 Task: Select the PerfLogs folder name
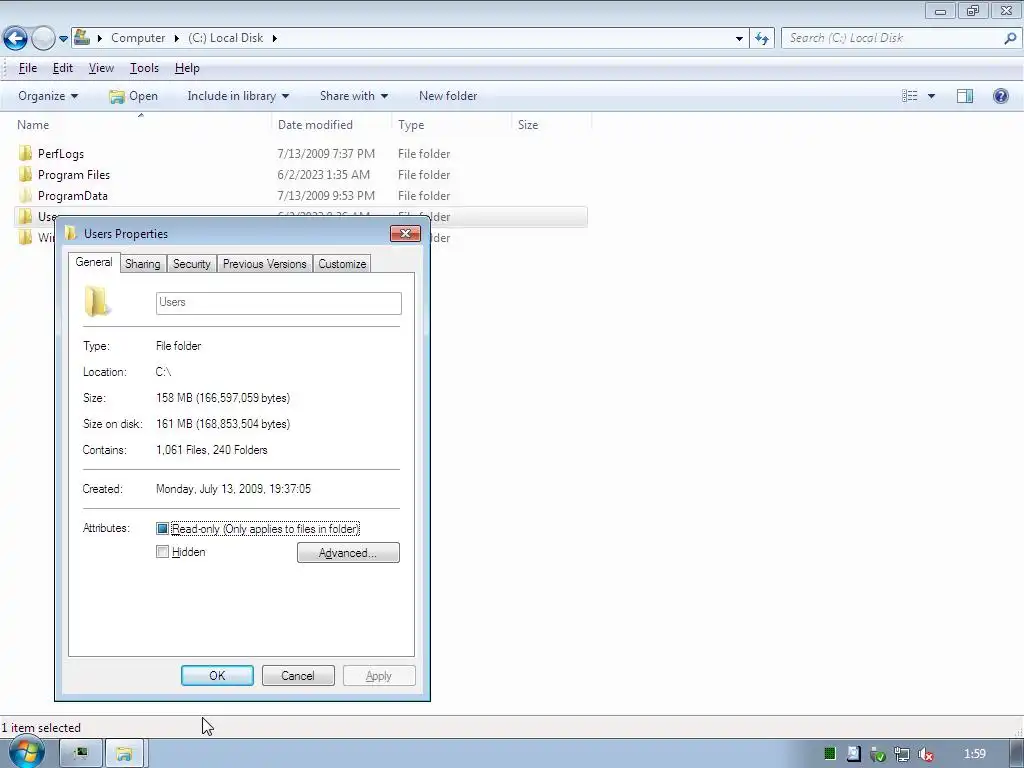(61, 154)
